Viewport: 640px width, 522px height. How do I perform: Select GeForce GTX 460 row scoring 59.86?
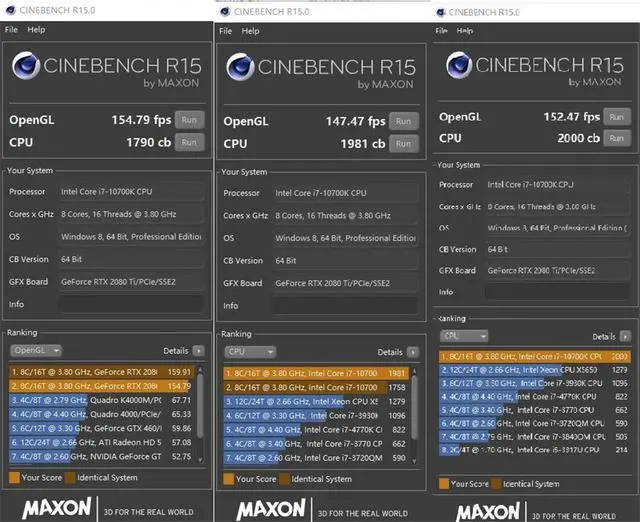101,429
